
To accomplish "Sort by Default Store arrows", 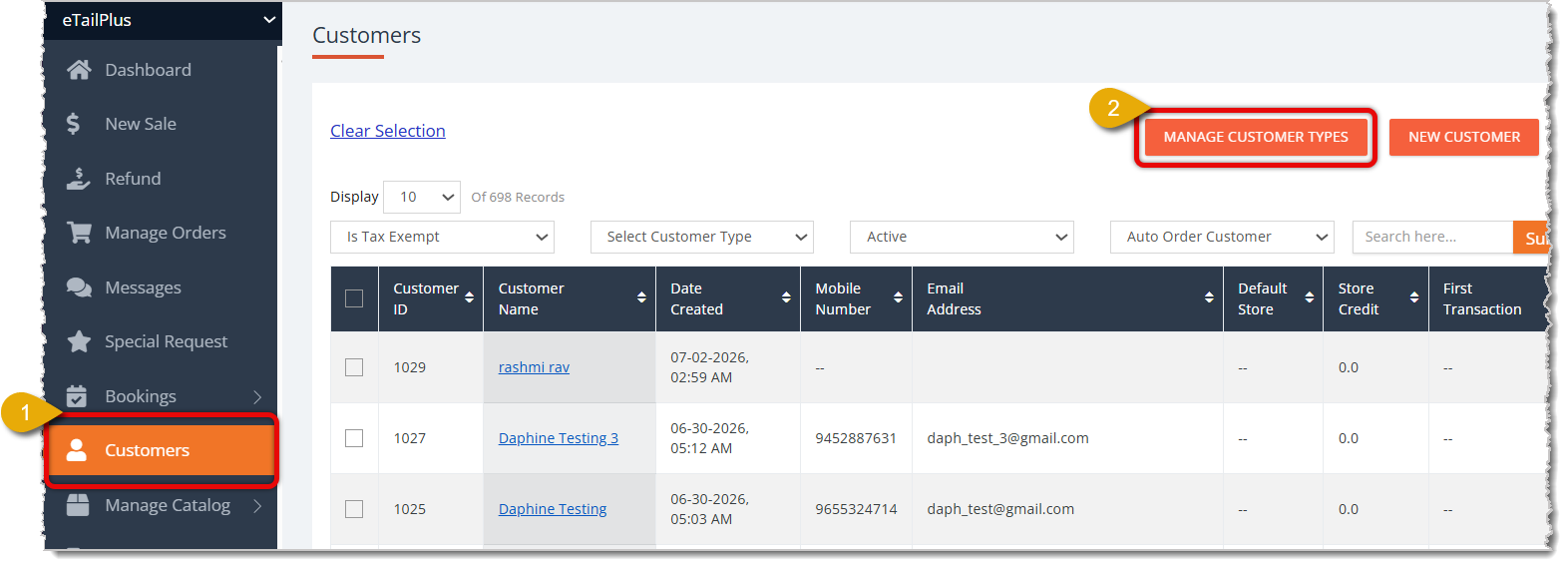I will click(1309, 297).
